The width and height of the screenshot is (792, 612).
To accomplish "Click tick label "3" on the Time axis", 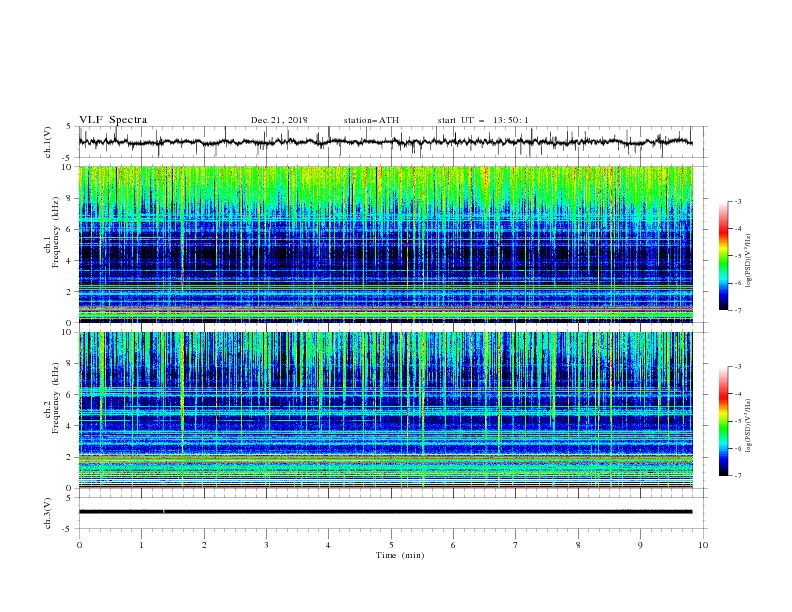I will pos(266,545).
